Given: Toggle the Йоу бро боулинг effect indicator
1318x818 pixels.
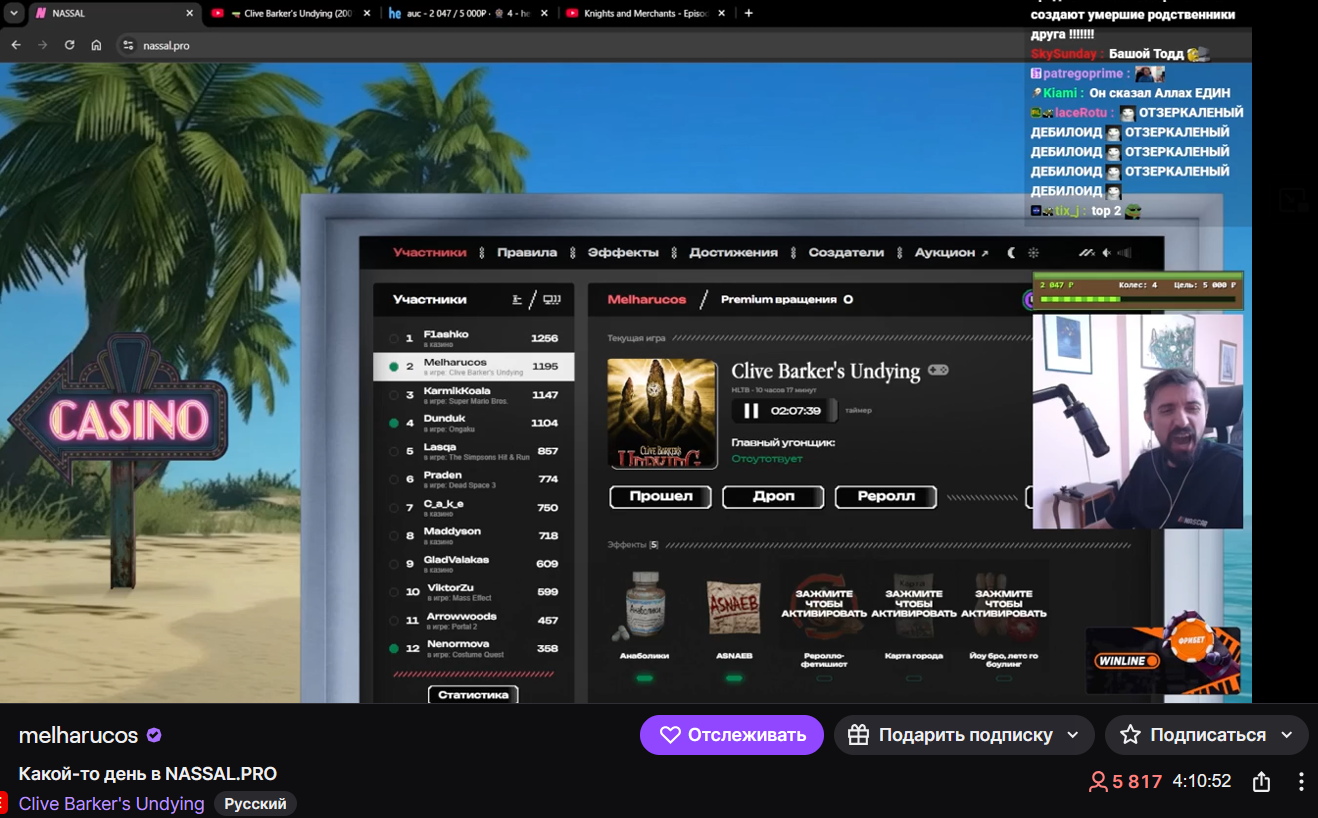Looking at the screenshot, I should click(x=1004, y=678).
